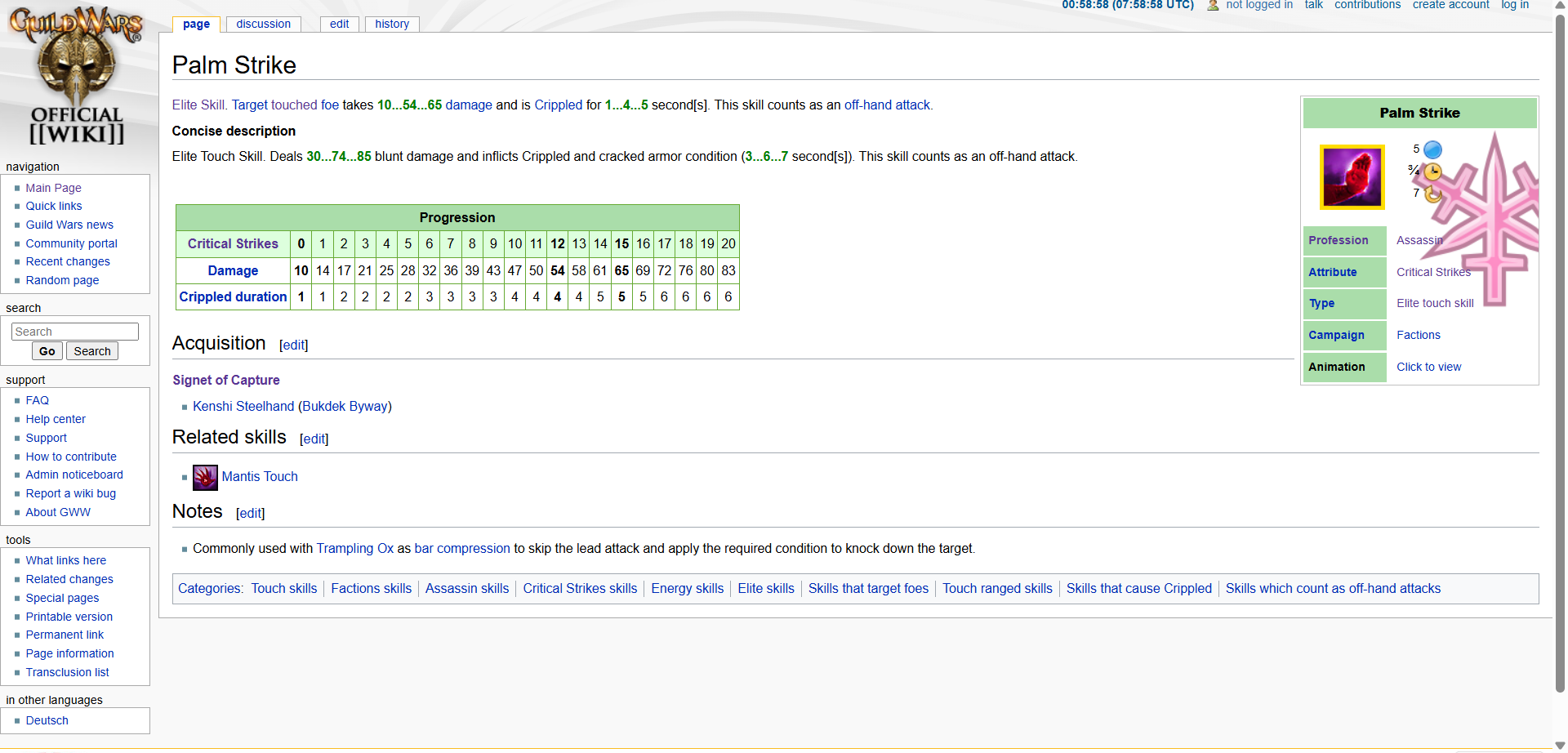Open the off-hand attack link
This screenshot has width=1568, height=753.
click(x=887, y=105)
